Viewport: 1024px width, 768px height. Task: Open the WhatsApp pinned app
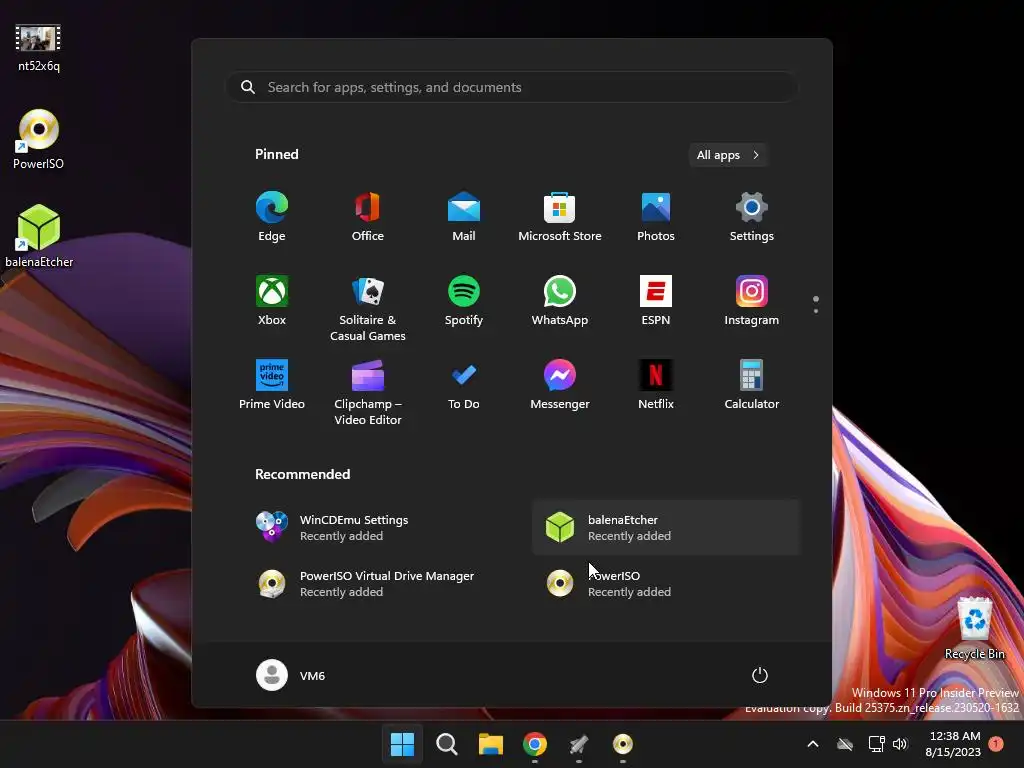560,300
